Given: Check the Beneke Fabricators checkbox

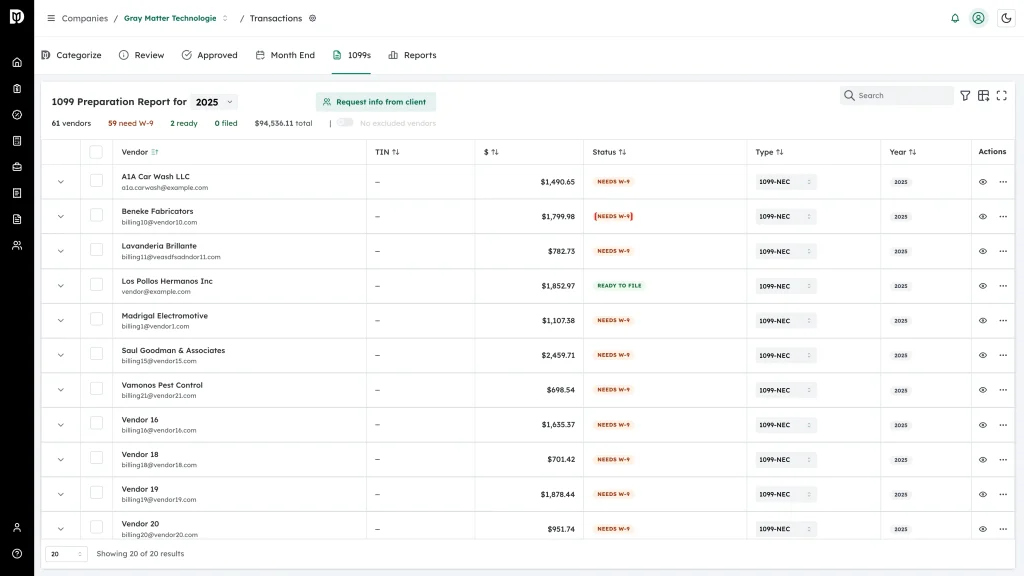Looking at the screenshot, I should [x=96, y=215].
